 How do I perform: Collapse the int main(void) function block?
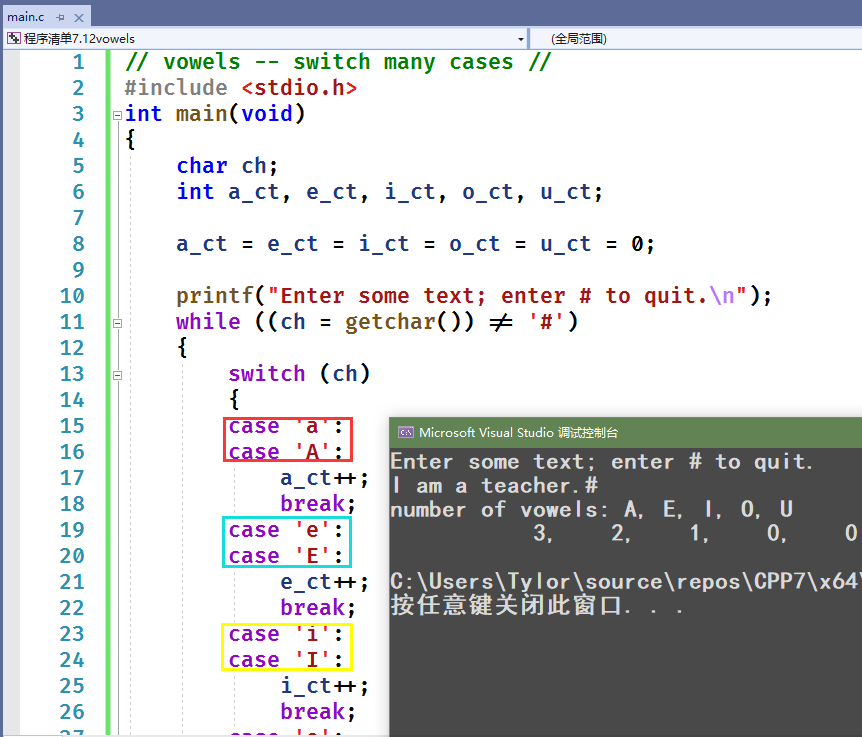pos(117,115)
